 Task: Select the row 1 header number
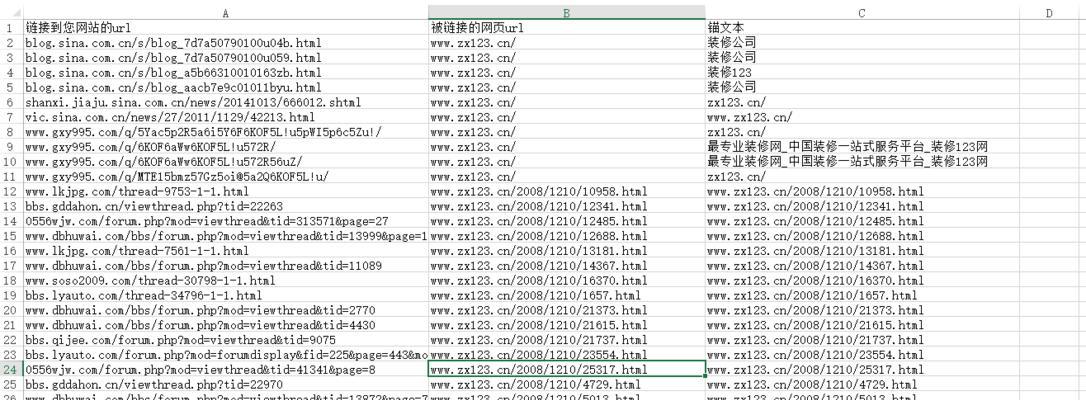(x=10, y=28)
